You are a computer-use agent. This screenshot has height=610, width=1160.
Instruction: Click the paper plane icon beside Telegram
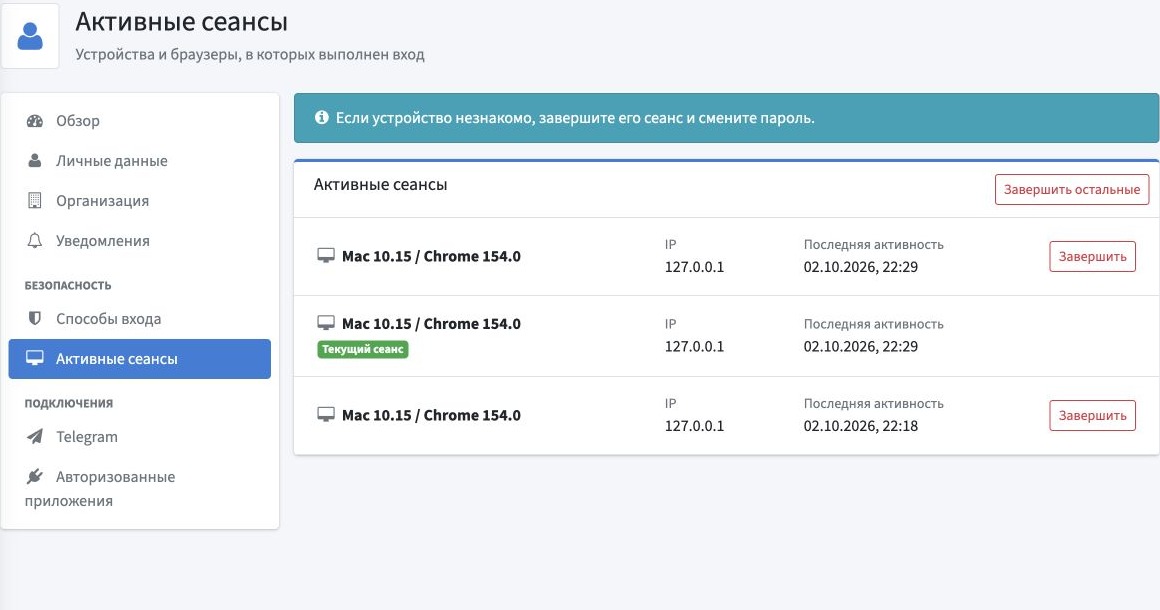35,436
